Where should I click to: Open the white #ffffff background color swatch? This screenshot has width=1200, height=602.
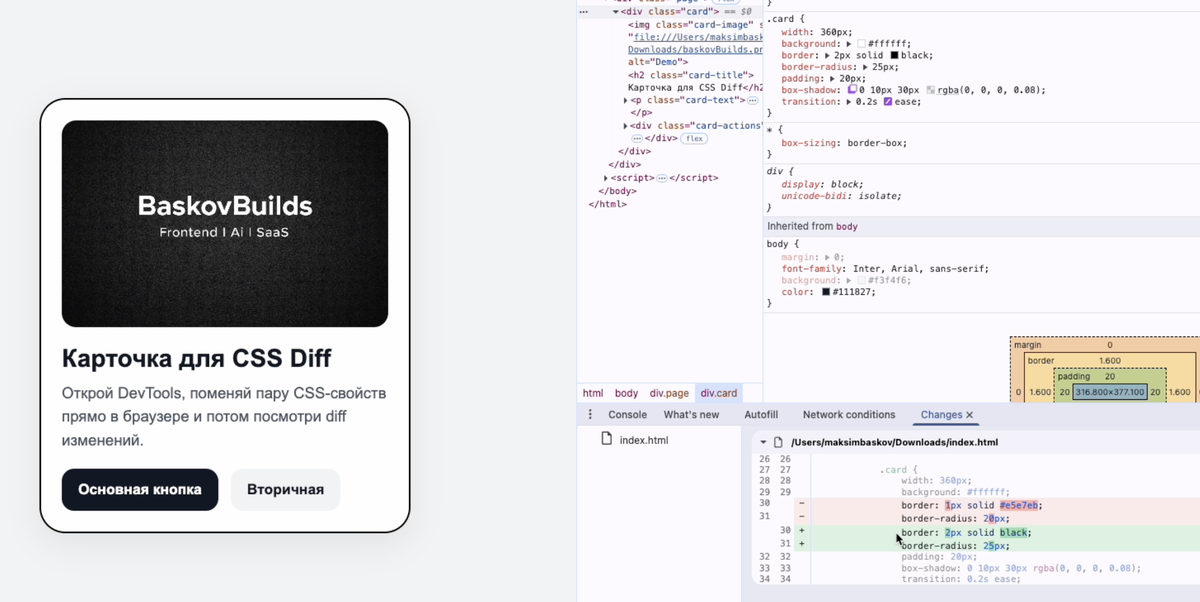coord(862,44)
